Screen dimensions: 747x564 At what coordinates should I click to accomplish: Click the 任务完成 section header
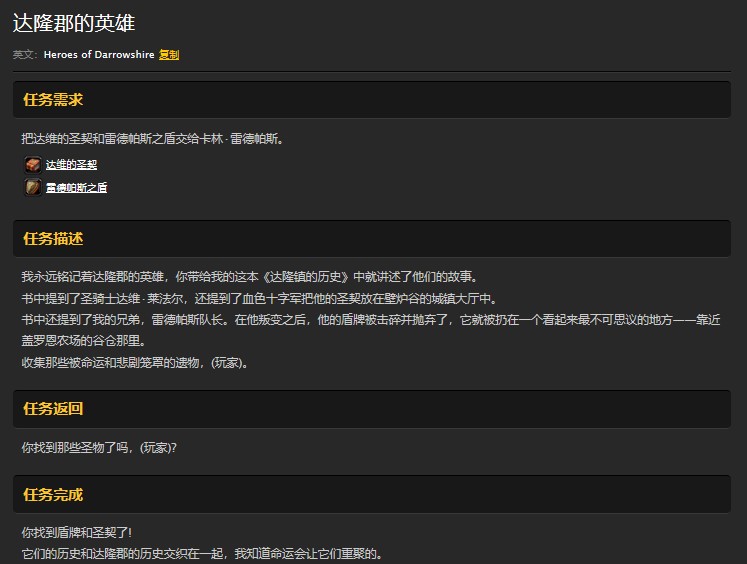pos(53,495)
